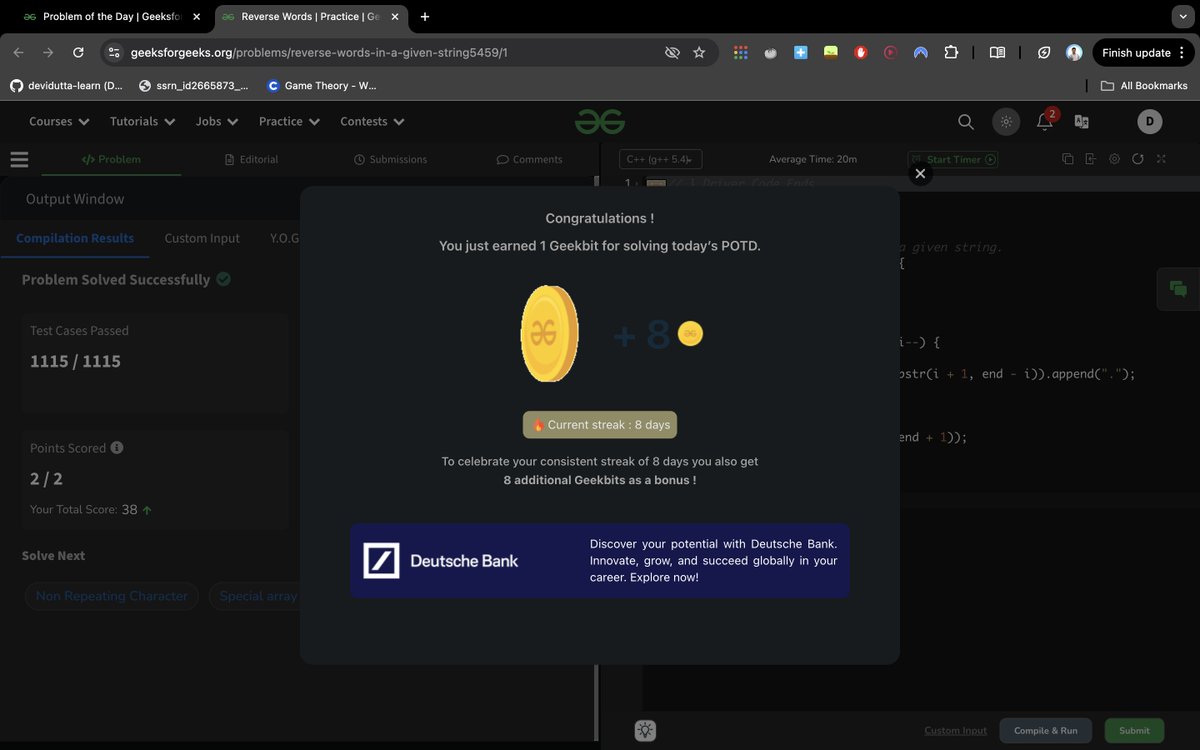Open the editor settings gear icon
Screen dimensions: 1200x750
(1114, 159)
